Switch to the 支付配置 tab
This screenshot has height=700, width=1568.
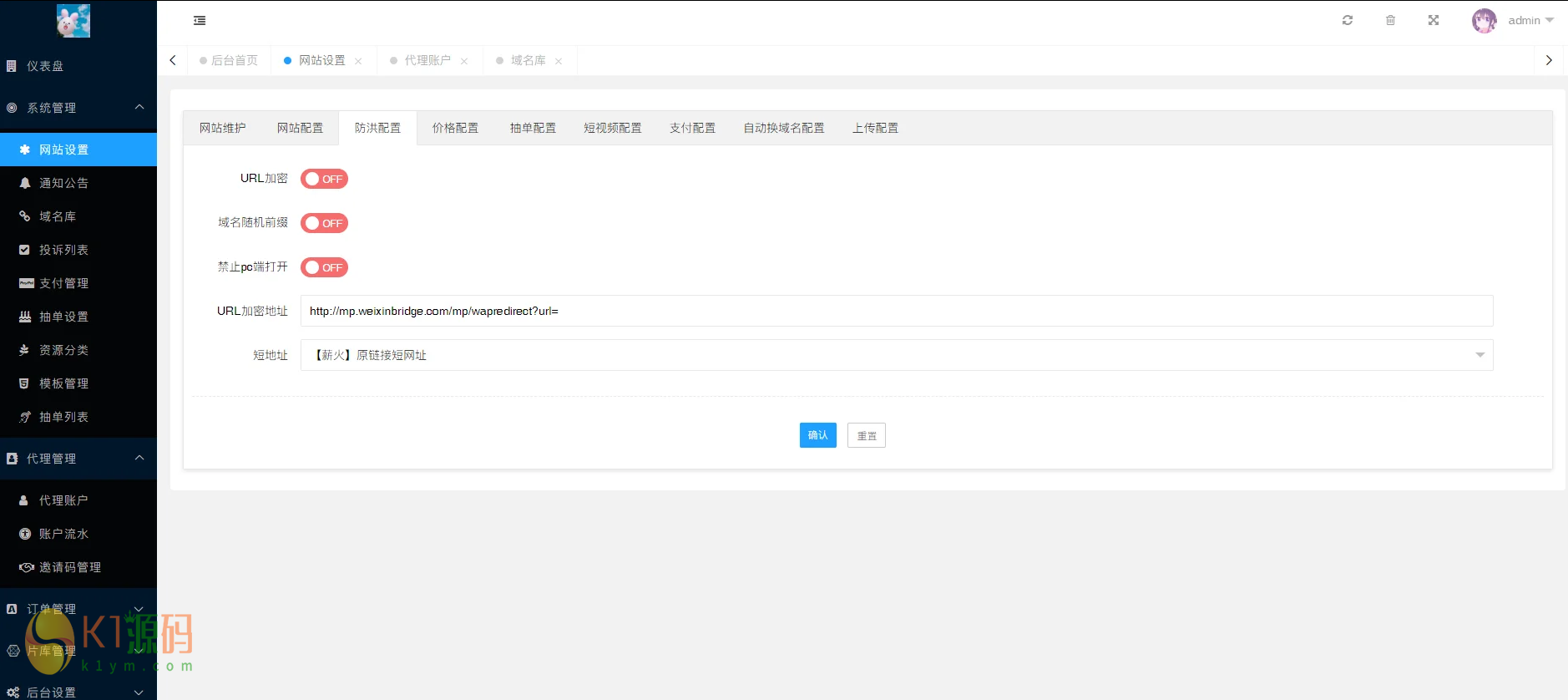[692, 128]
